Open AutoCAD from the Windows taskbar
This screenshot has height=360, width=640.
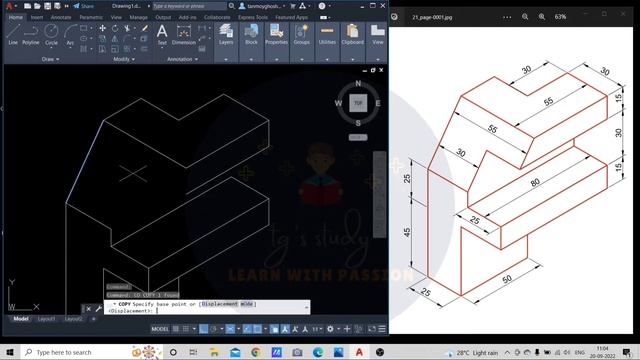(359, 352)
